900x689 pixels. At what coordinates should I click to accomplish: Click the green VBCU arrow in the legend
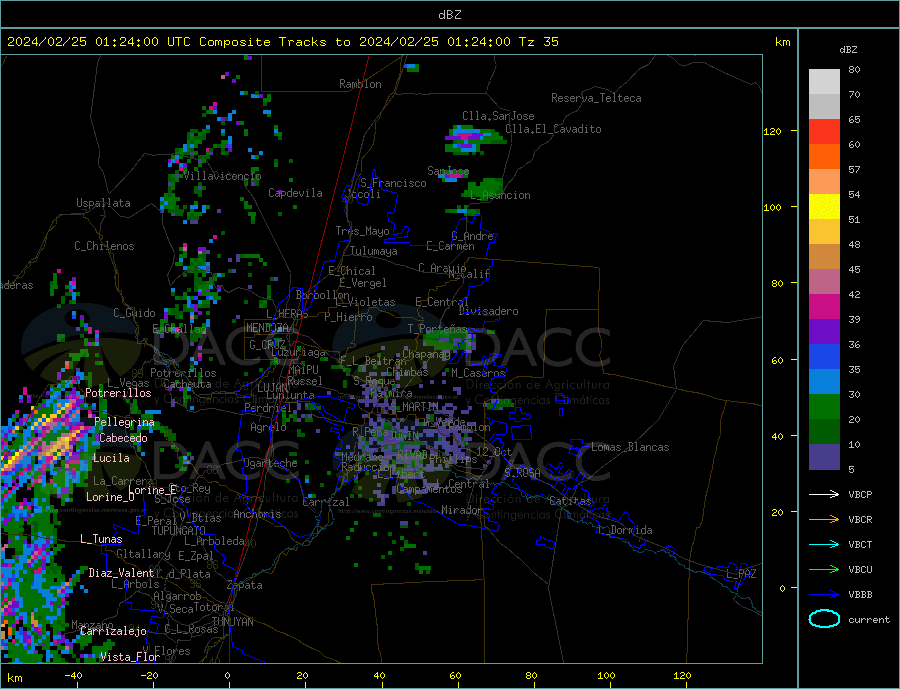coord(824,570)
